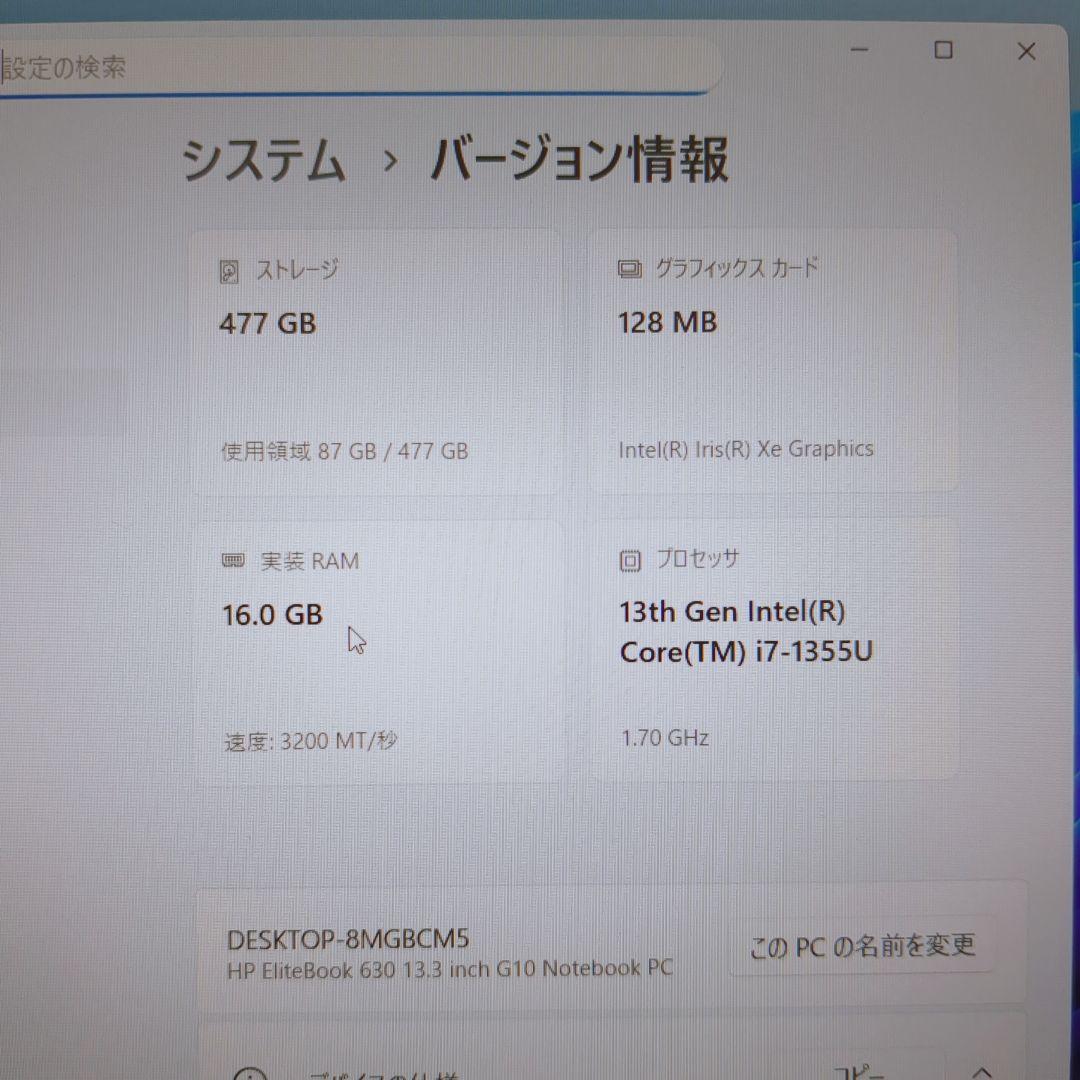Viewport: 1080px width, 1080px height.
Task: Click the processor icon next to プロセッサ
Action: click(x=630, y=560)
